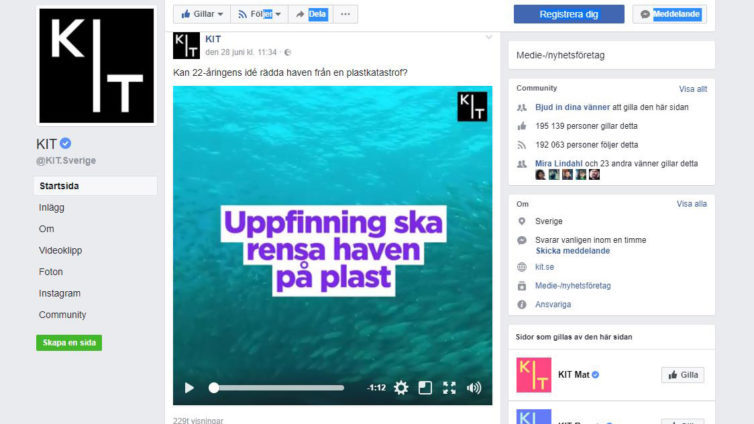Click the messenger icon beside Svarar vanligen

tap(522, 240)
